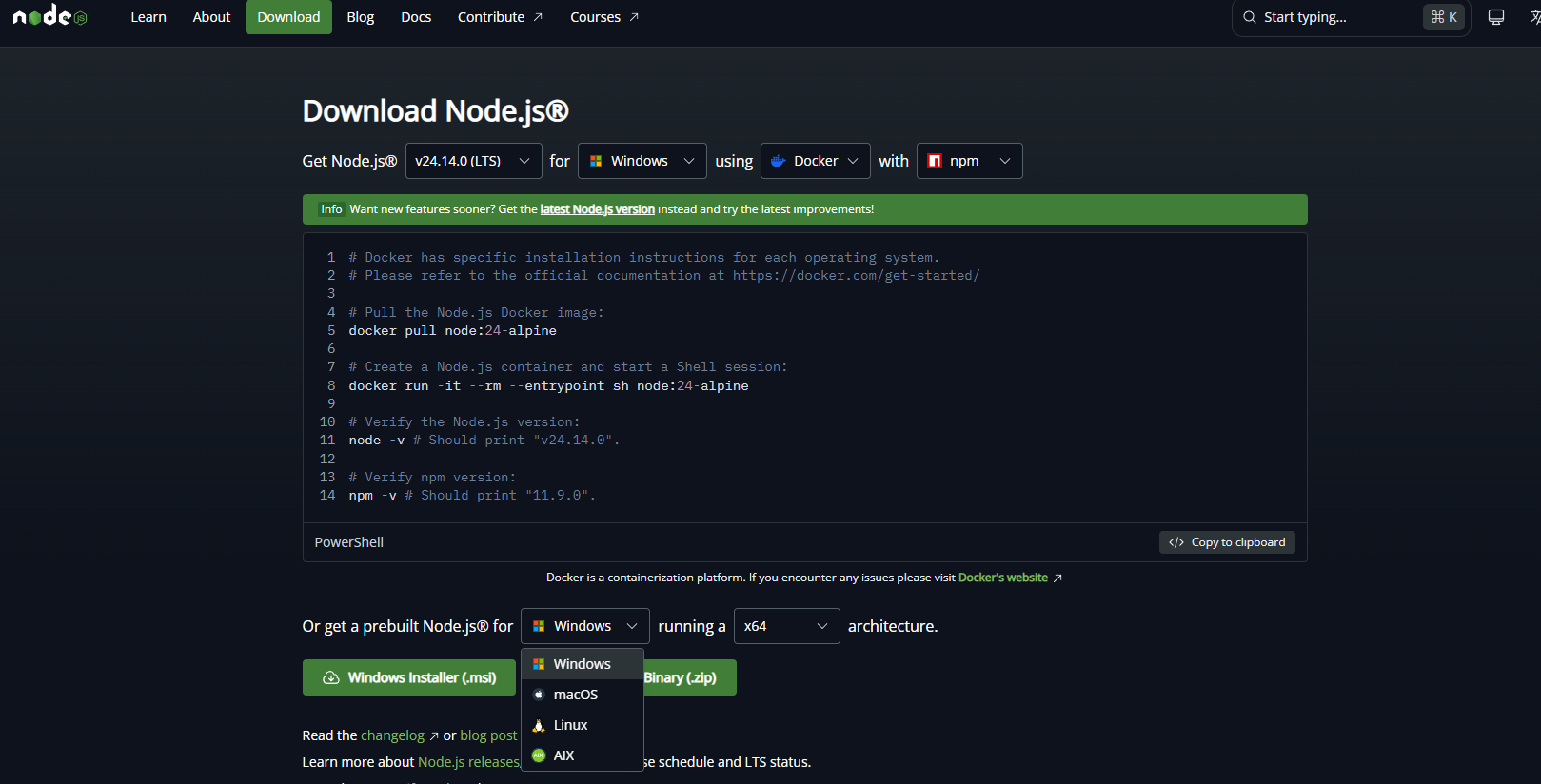Open the Docker install method dropdown
Image resolution: width=1541 pixels, height=784 pixels.
coord(816,161)
